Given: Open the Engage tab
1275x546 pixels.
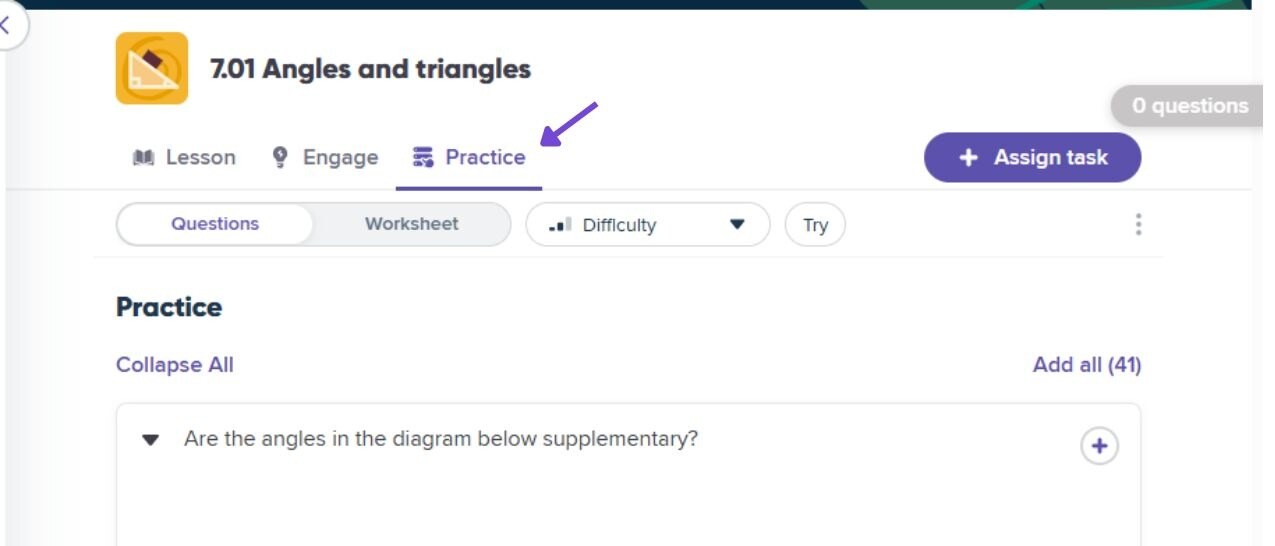Looking at the screenshot, I should [x=325, y=157].
